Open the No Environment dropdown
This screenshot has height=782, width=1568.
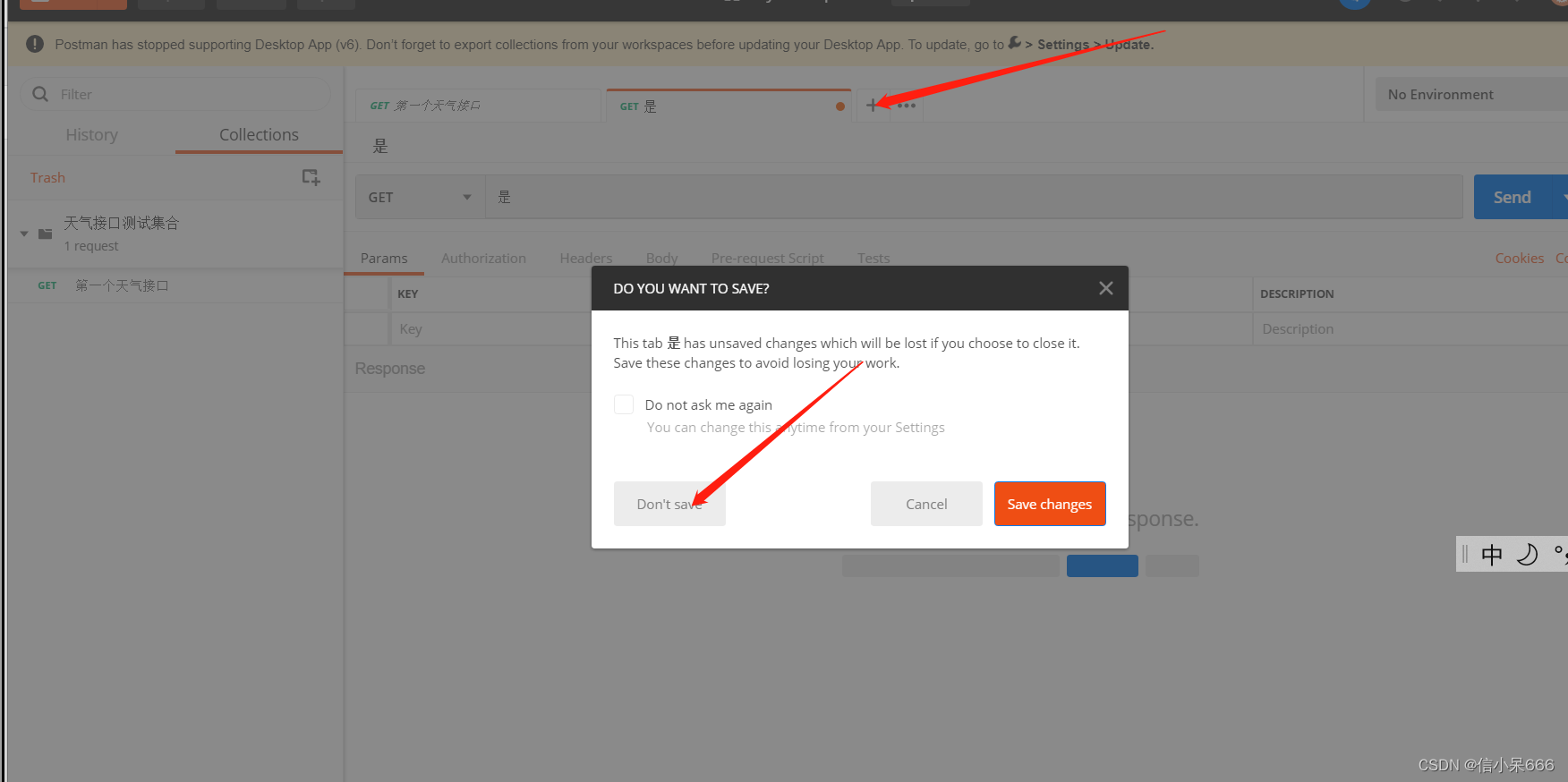pos(1471,94)
